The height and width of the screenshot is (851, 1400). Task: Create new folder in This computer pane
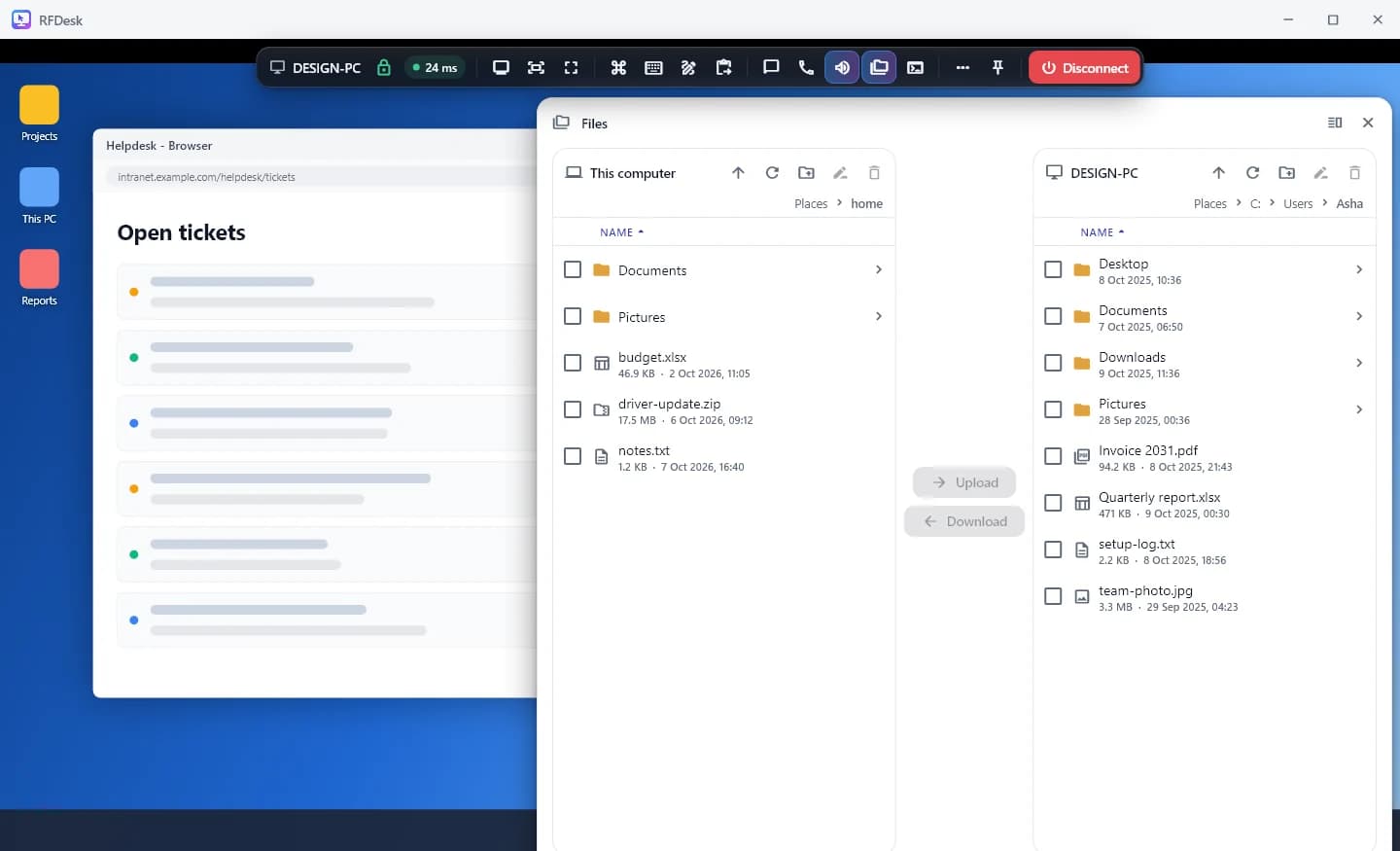click(806, 173)
